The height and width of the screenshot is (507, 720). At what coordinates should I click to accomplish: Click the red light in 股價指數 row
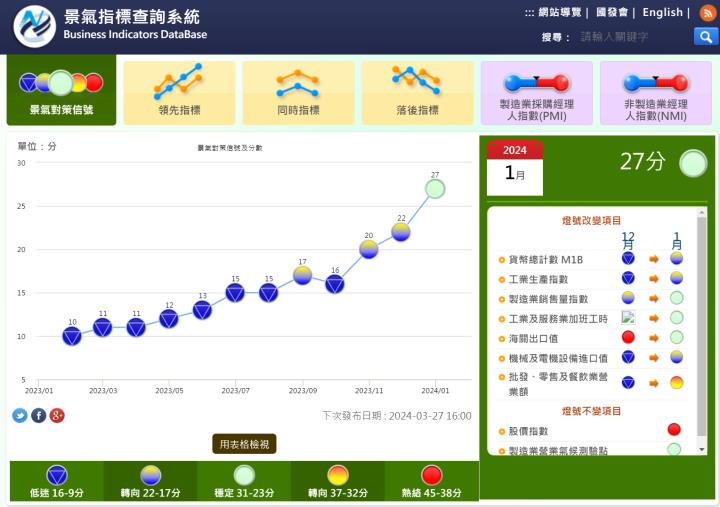click(x=674, y=429)
